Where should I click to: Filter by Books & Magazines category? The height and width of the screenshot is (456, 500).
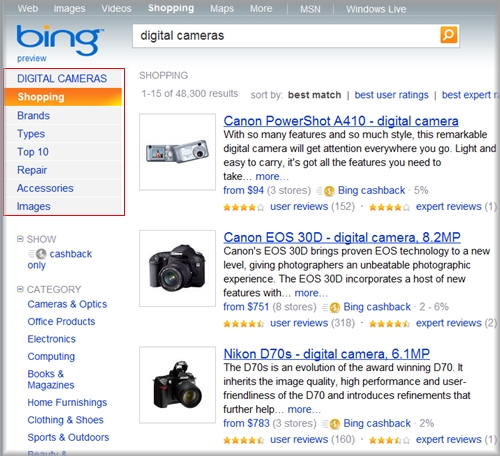tap(51, 379)
